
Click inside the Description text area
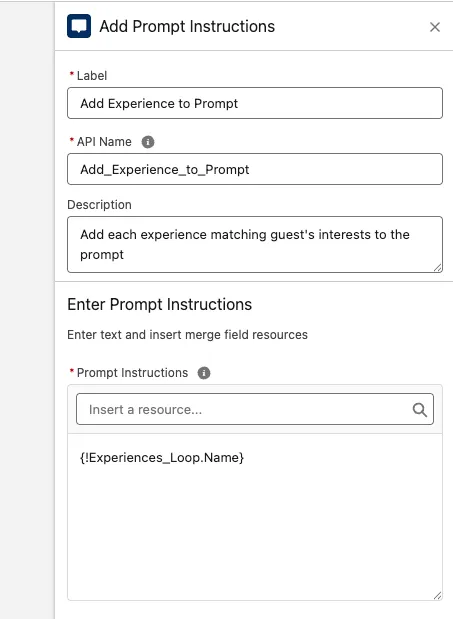(255, 244)
